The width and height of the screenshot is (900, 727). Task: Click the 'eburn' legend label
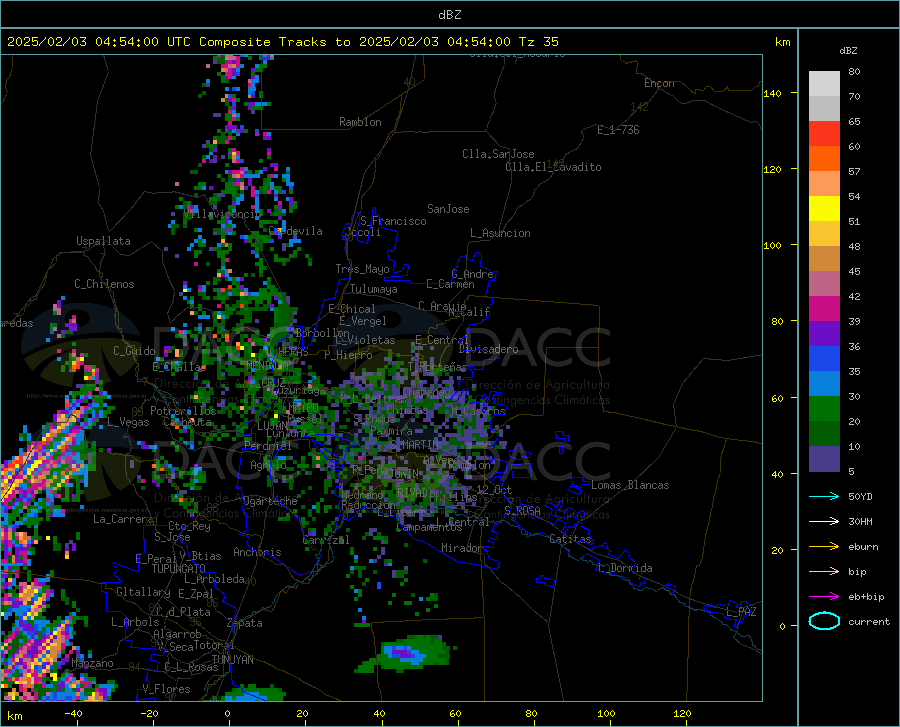[863, 546]
